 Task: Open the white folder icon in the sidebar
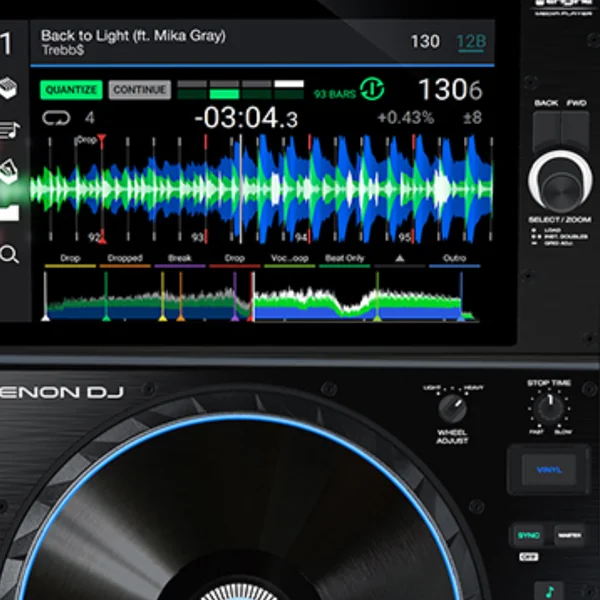(x=9, y=213)
